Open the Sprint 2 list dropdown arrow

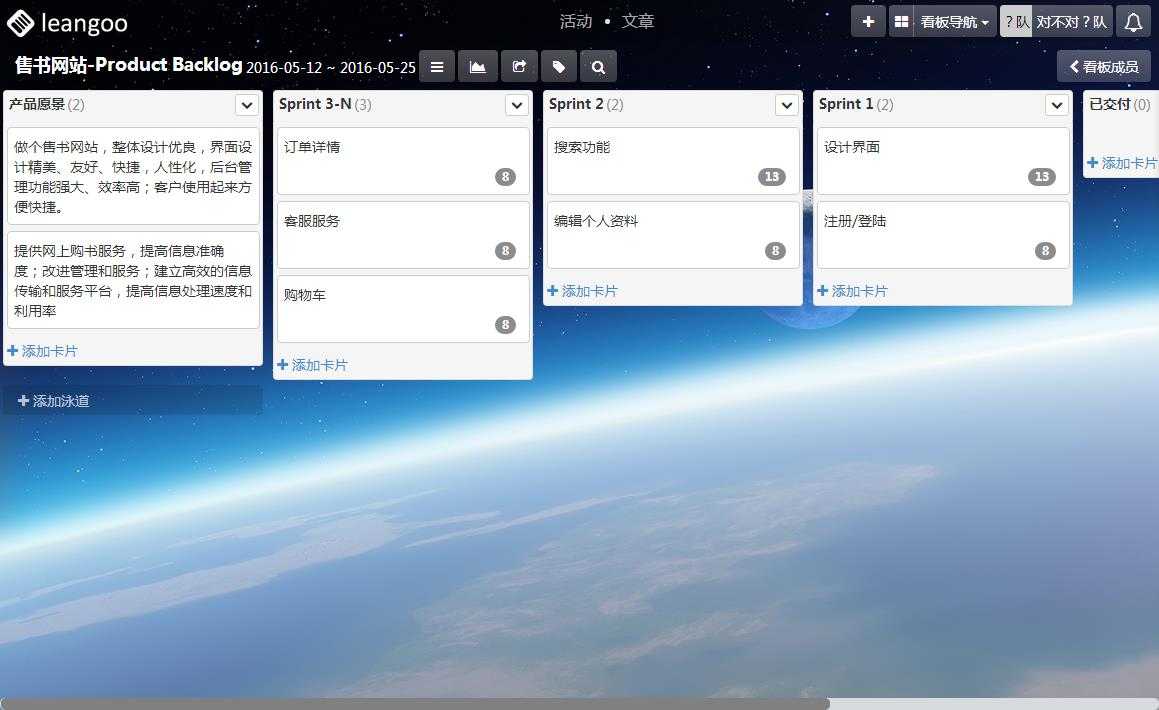[x=787, y=105]
